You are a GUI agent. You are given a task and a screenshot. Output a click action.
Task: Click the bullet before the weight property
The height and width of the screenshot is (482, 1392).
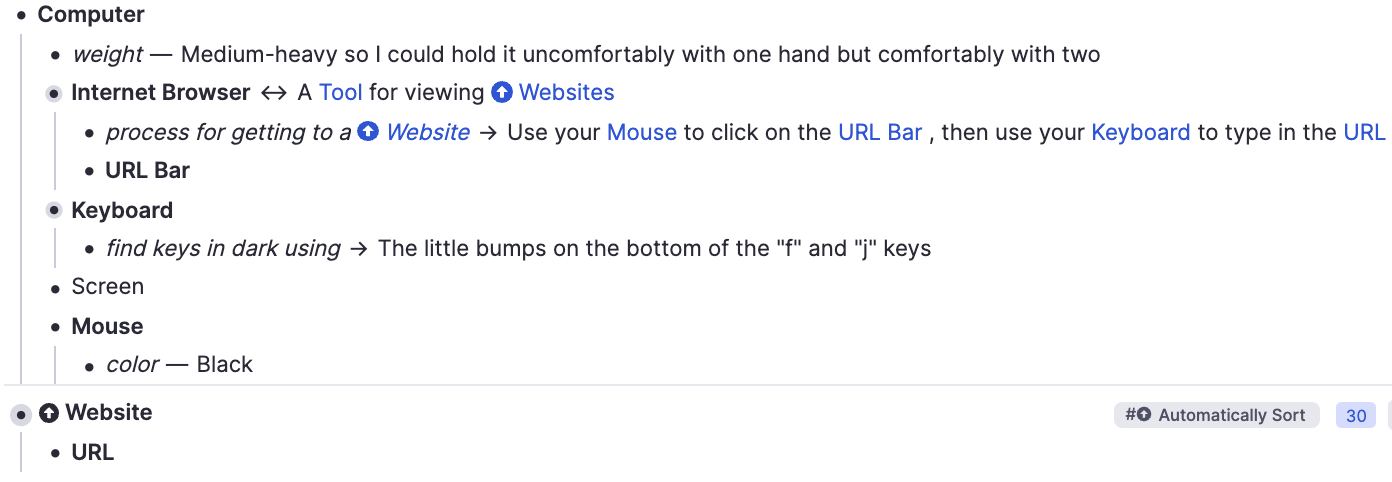click(56, 55)
